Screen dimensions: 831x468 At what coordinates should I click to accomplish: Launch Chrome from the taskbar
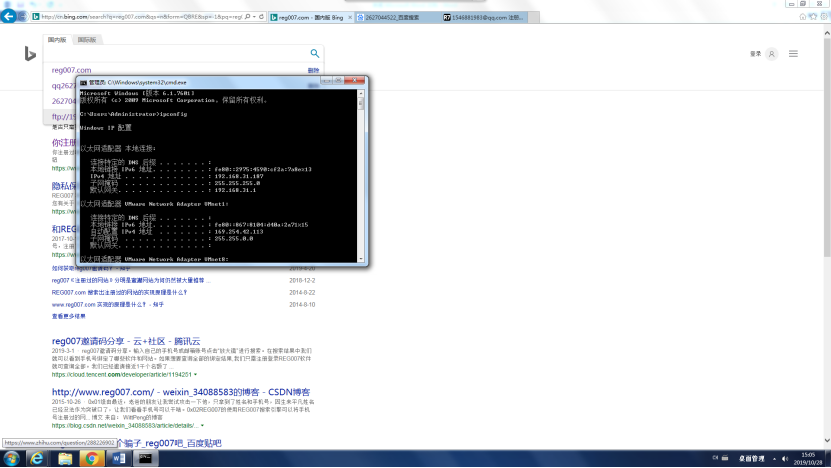pos(92,458)
